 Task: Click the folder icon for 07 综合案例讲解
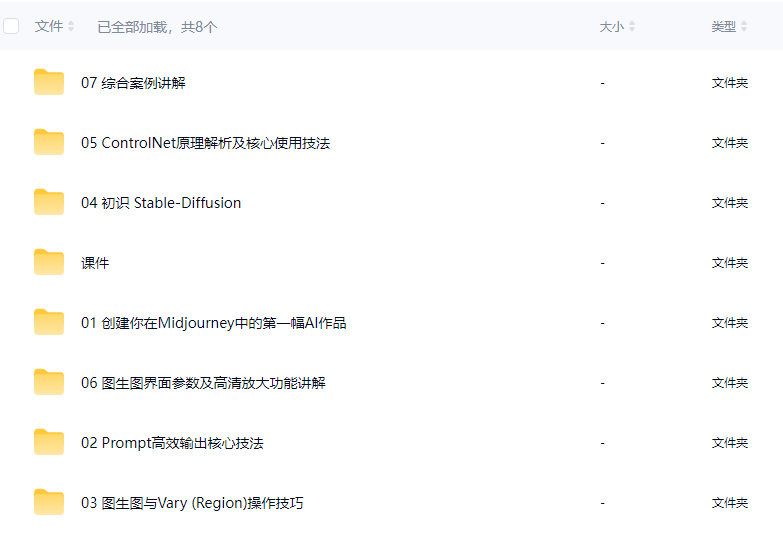[48, 83]
